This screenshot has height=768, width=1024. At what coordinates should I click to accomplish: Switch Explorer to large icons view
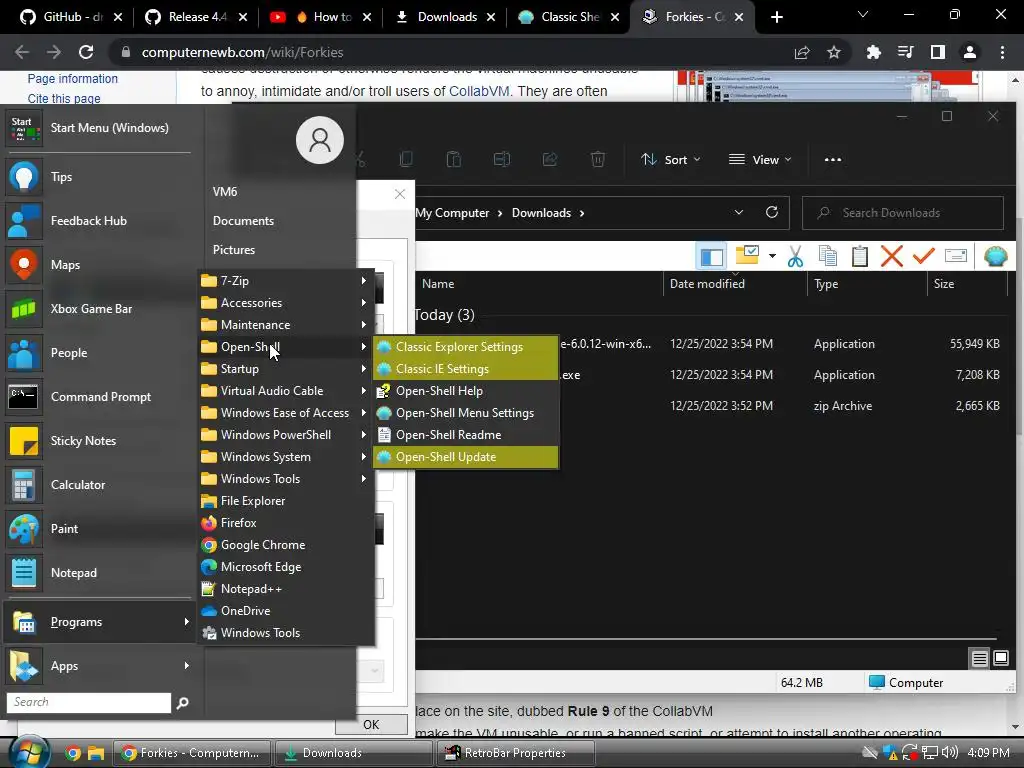point(1000,658)
